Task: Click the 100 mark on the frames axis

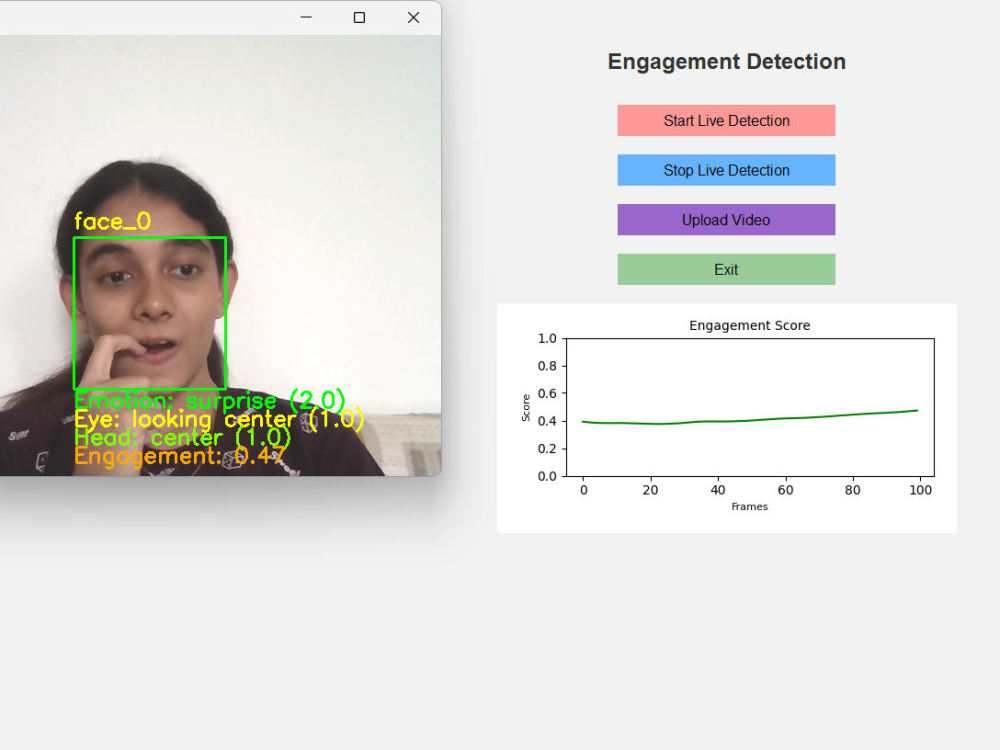Action: point(921,490)
